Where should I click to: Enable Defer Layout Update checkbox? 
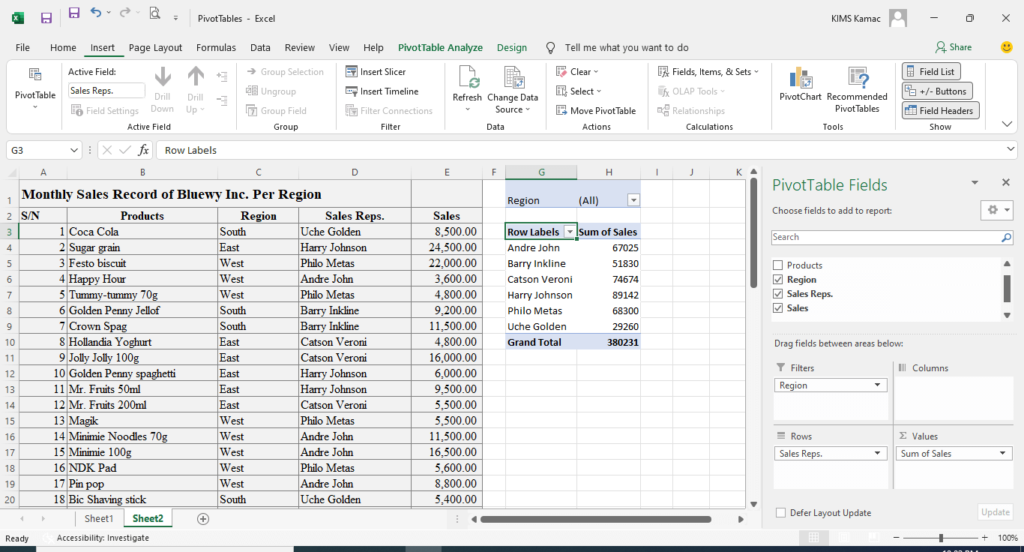(x=781, y=513)
